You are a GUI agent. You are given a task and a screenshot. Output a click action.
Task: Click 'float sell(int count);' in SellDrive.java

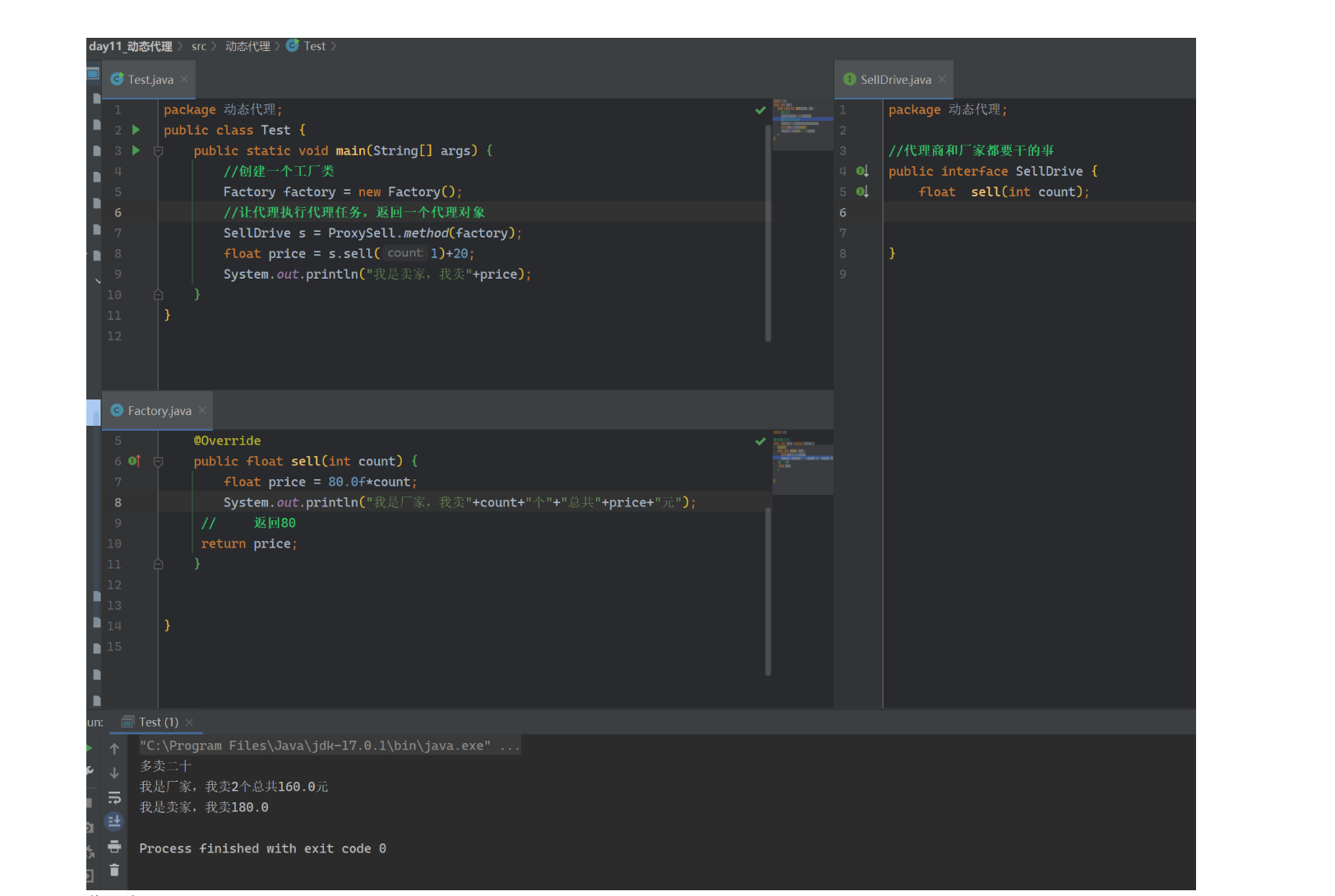click(x=1004, y=192)
